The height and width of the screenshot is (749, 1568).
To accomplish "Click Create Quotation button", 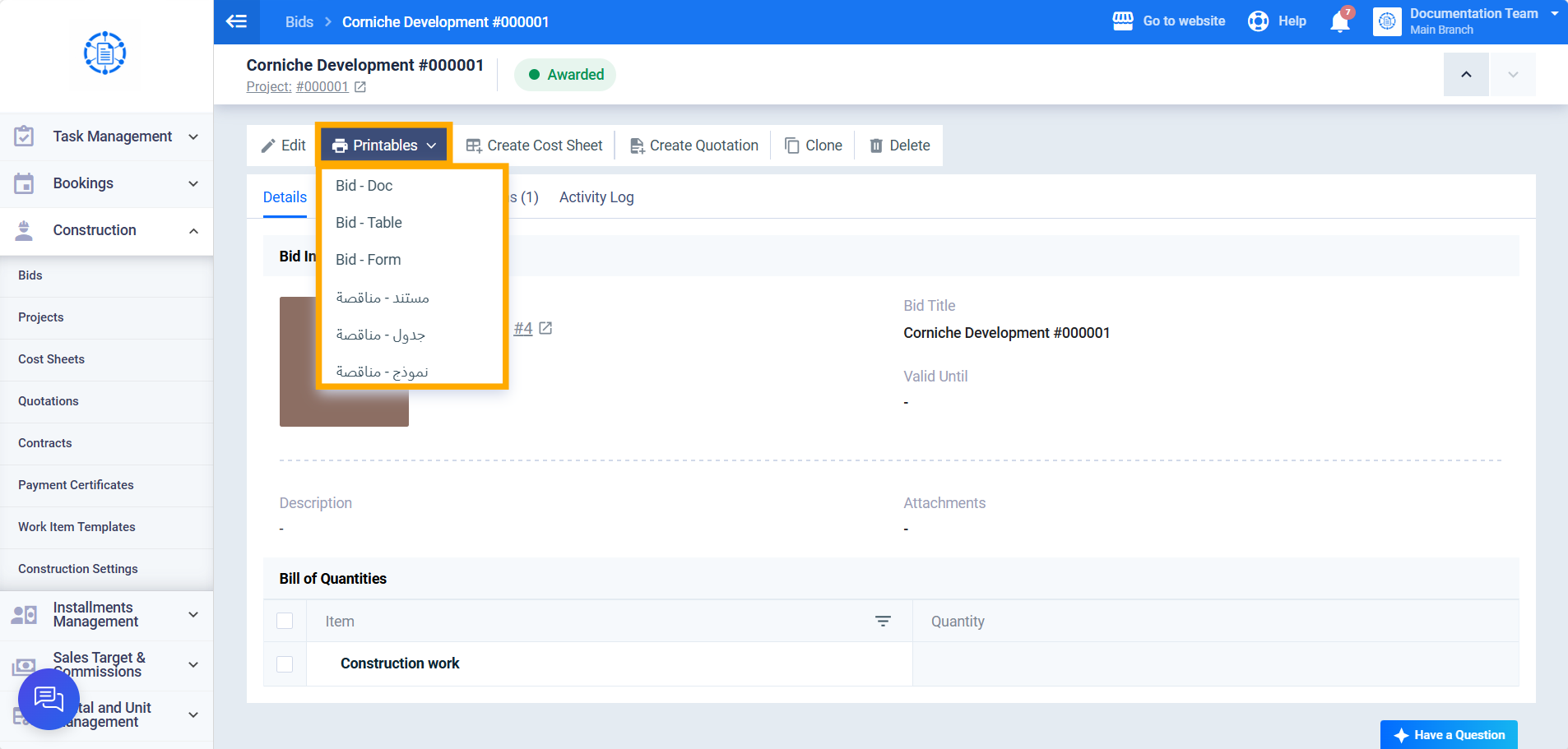I will pos(694,146).
